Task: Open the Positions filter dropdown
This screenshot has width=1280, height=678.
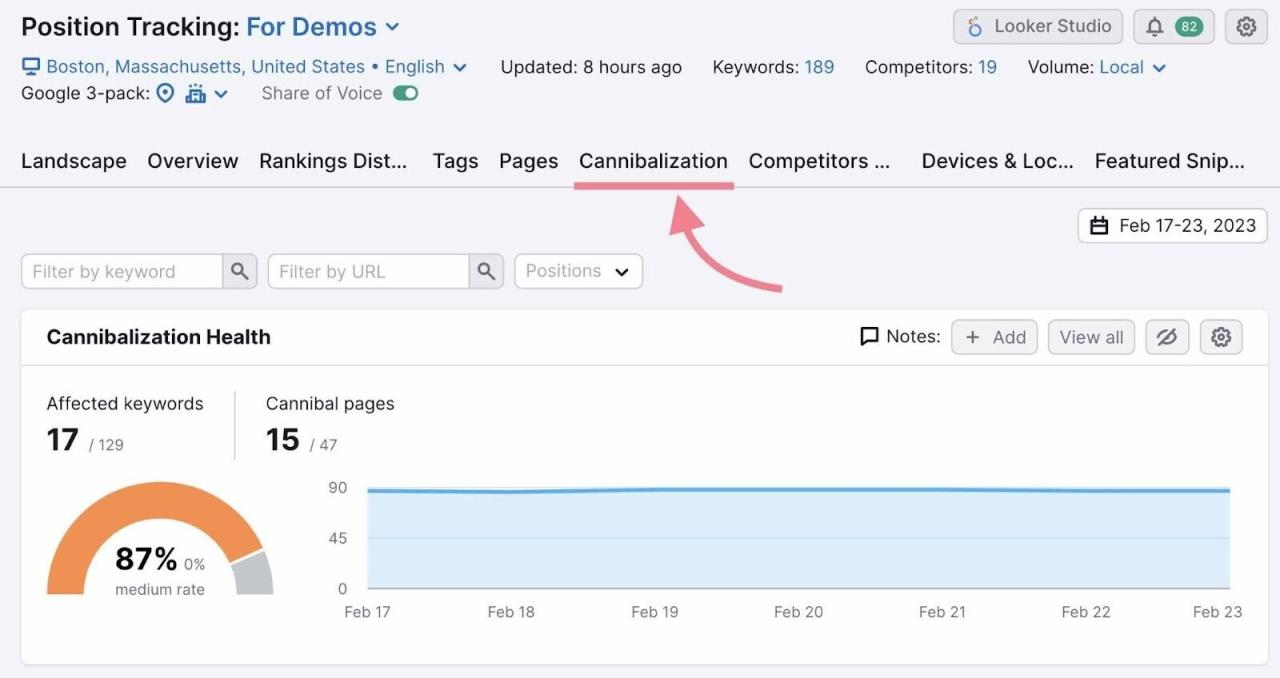Action: tap(578, 271)
